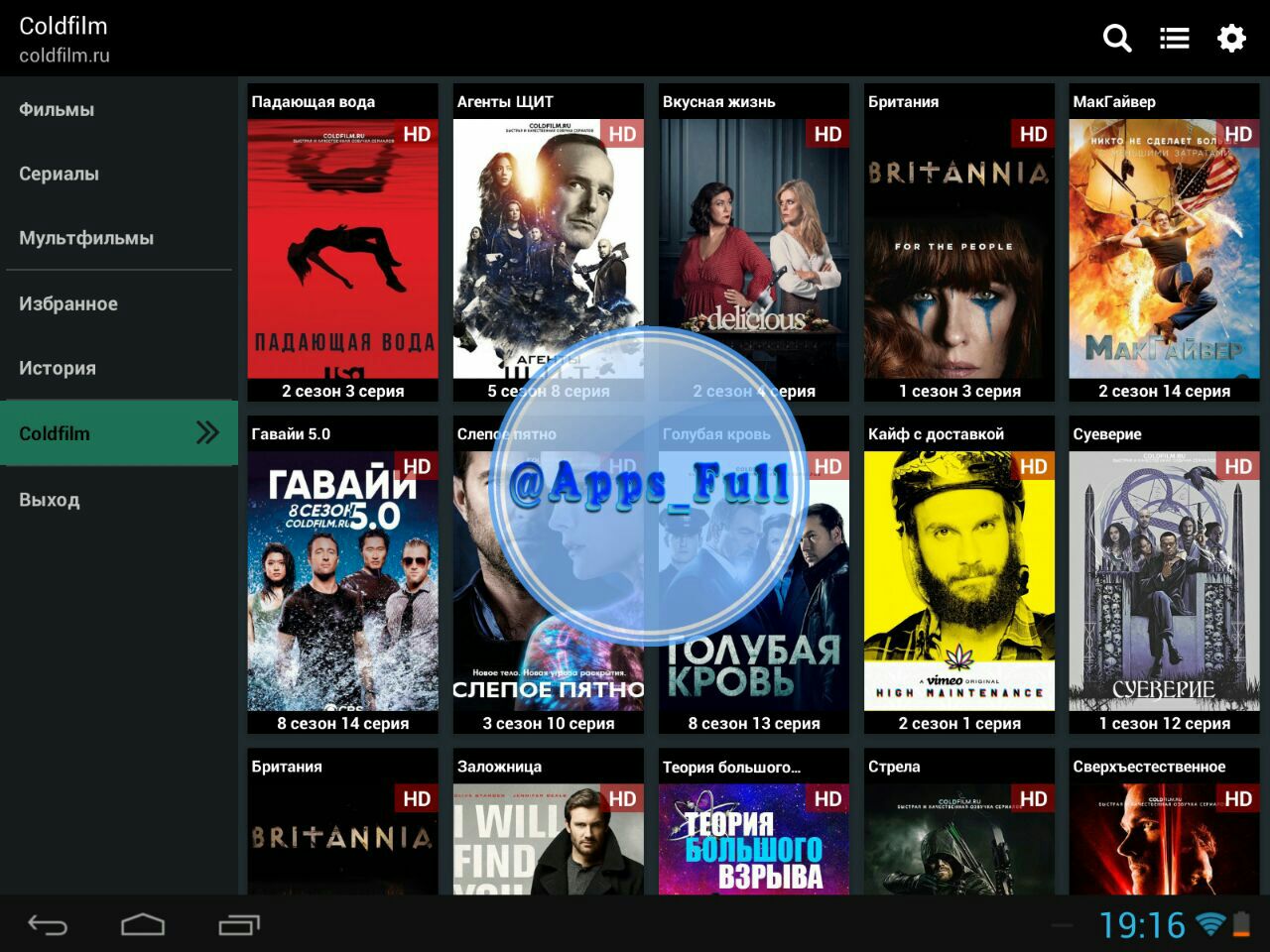The height and width of the screenshot is (952, 1270).
Task: Click the Сверхъестественное title text
Action: (1149, 766)
